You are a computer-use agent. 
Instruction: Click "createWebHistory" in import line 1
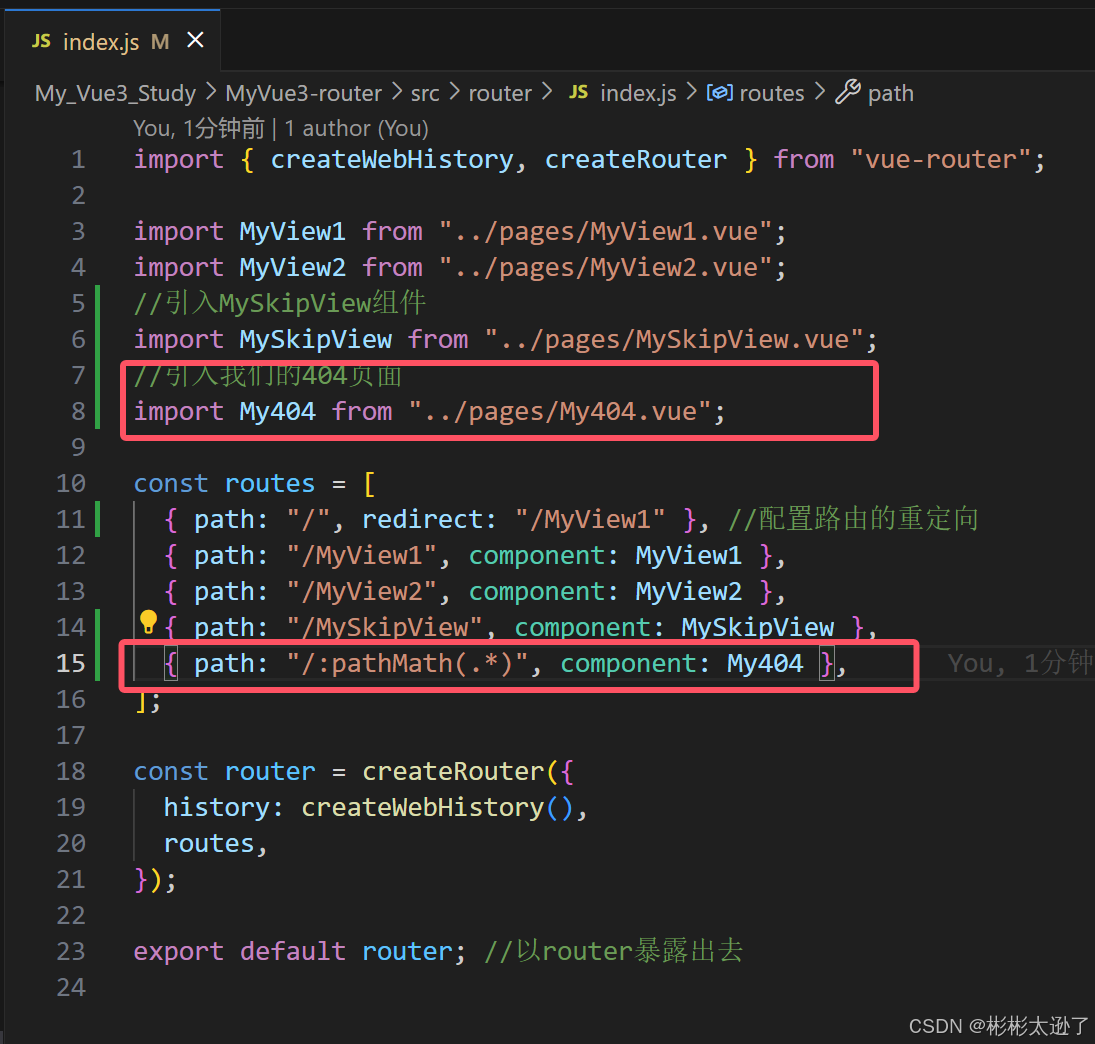coord(392,159)
